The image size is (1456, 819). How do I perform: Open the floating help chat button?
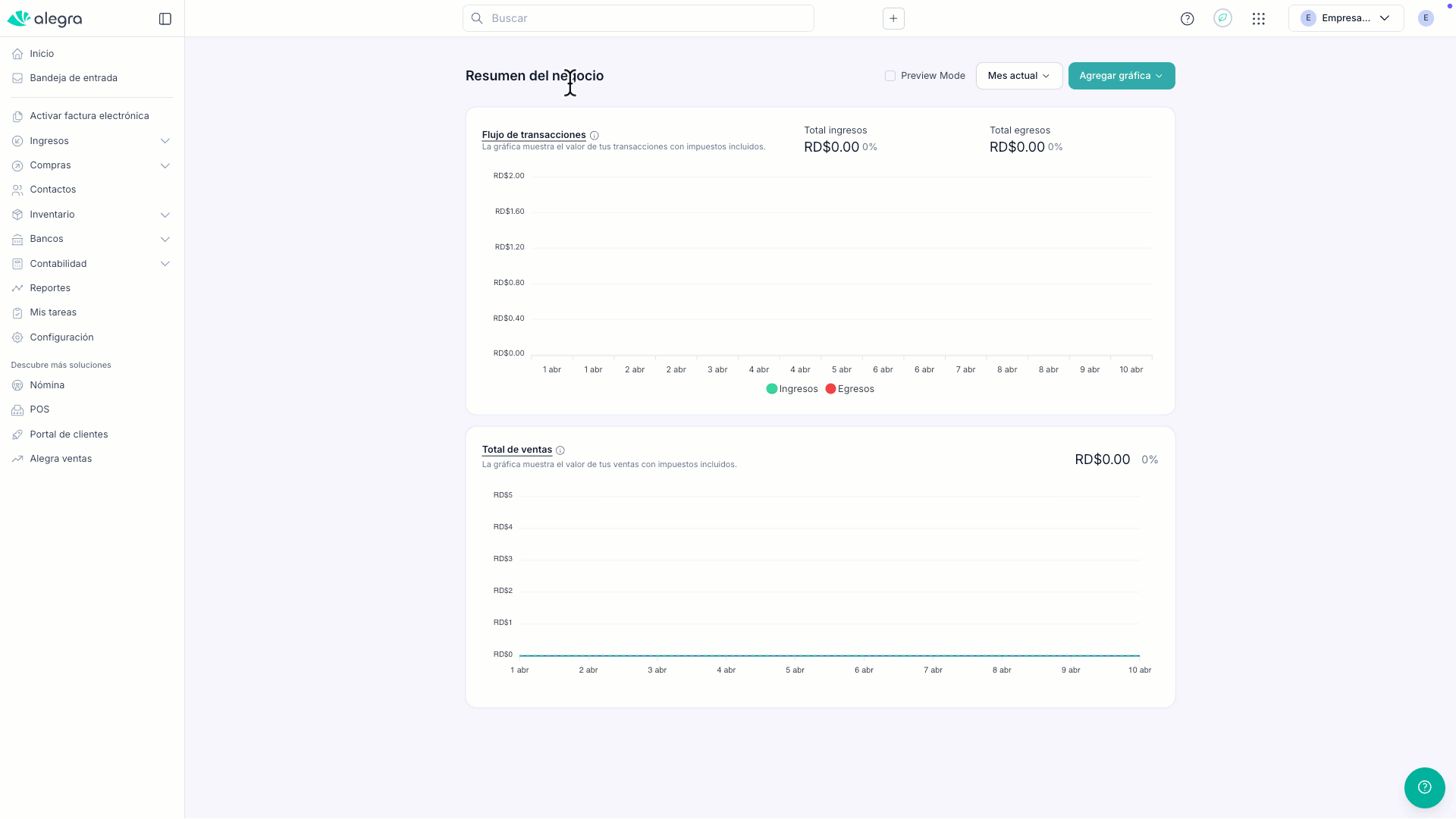click(x=1424, y=787)
